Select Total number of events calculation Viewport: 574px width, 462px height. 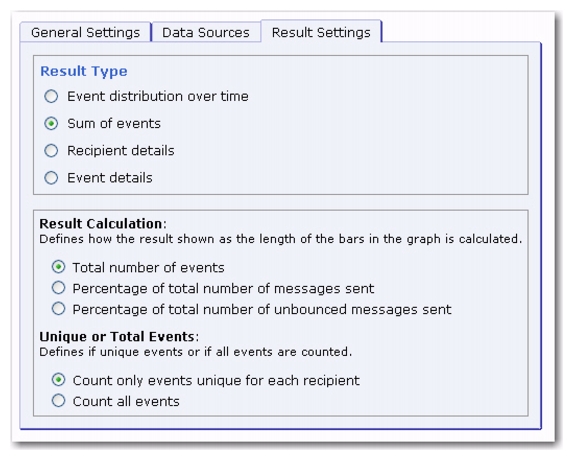point(59,267)
